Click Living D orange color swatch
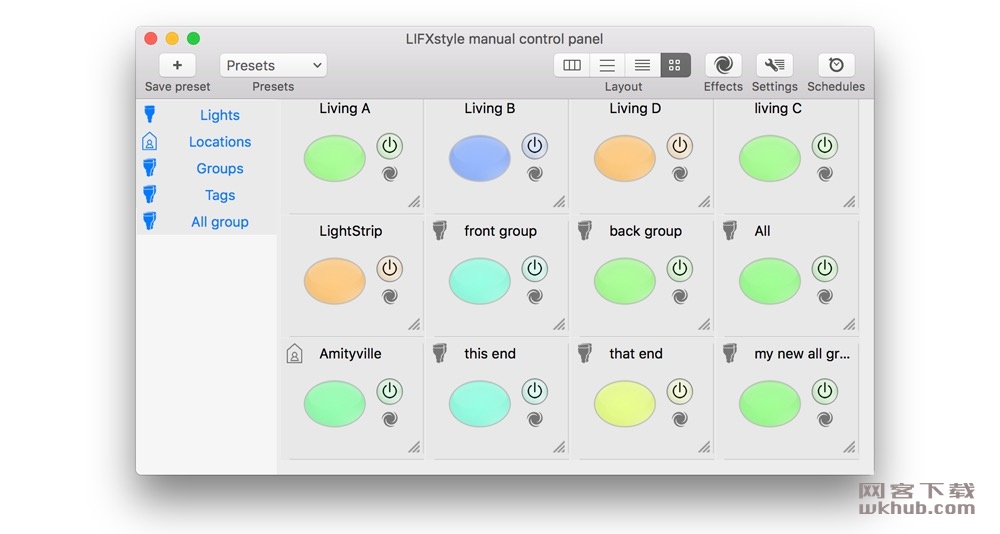 [625, 158]
